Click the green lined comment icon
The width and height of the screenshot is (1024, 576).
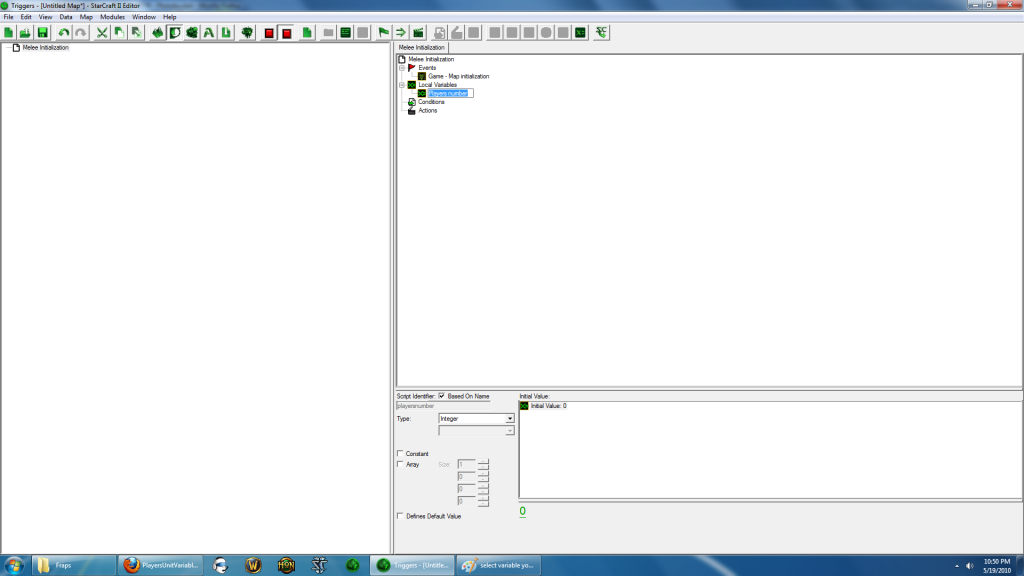345,33
